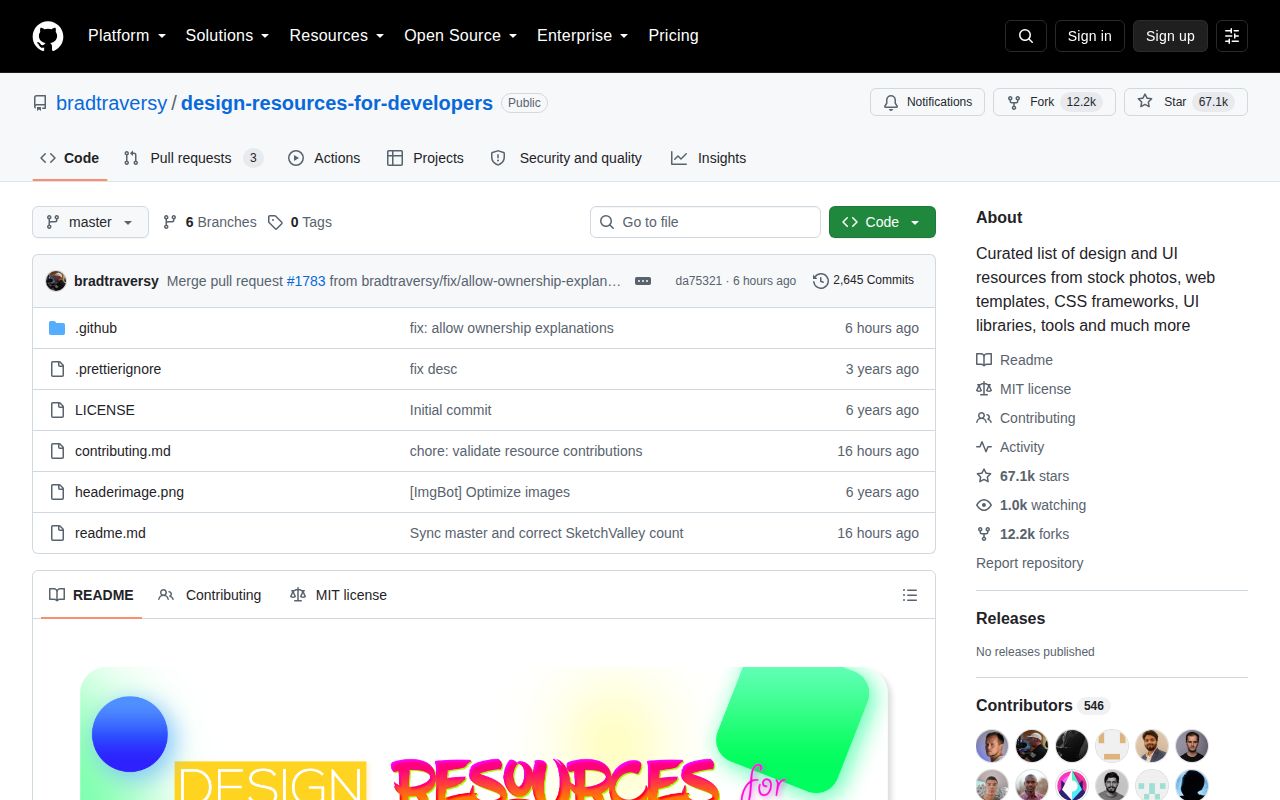This screenshot has width=1280, height=800.
Task: View 12.2k forks in sidebar
Action: (x=1023, y=534)
